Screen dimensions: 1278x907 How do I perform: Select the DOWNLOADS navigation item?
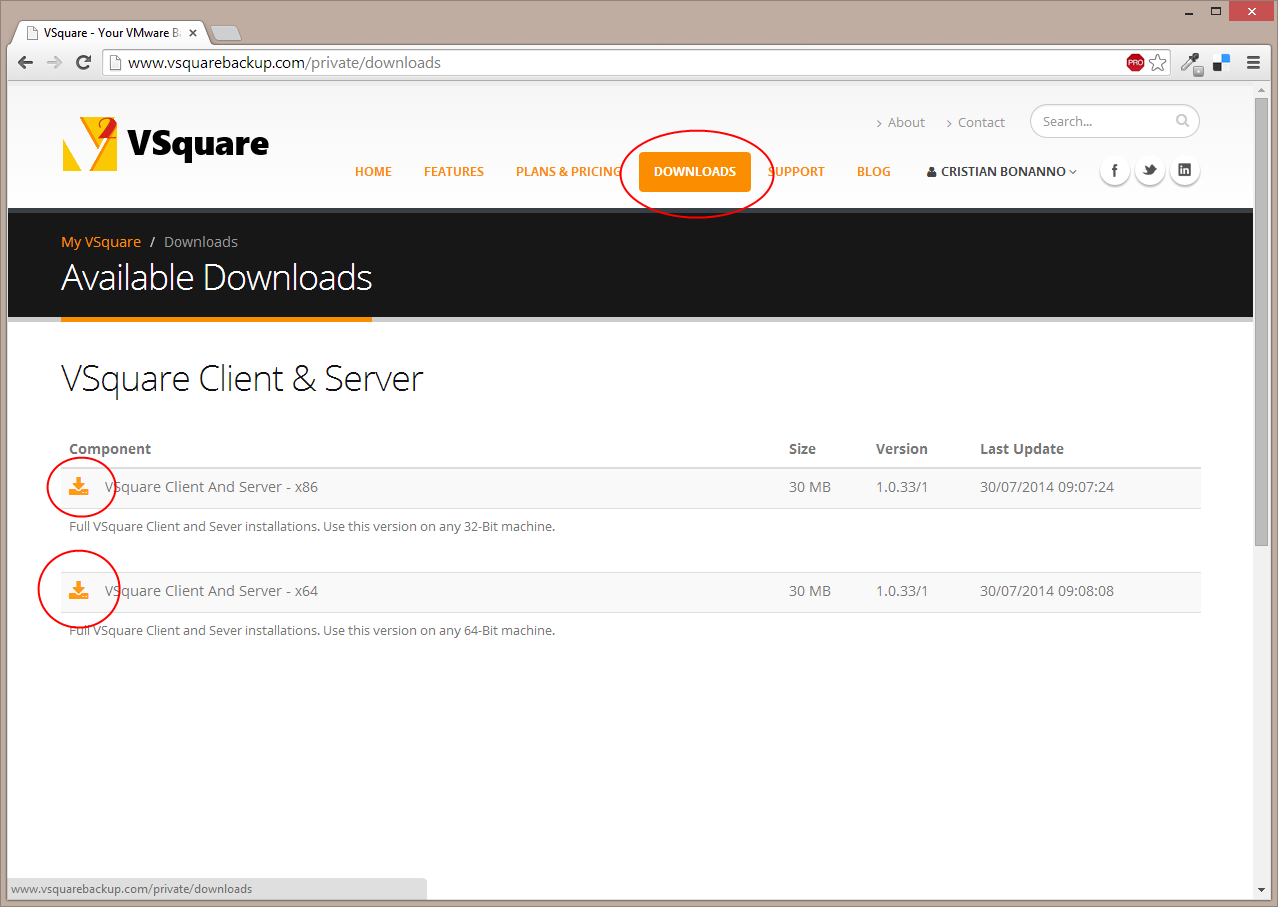(x=695, y=172)
